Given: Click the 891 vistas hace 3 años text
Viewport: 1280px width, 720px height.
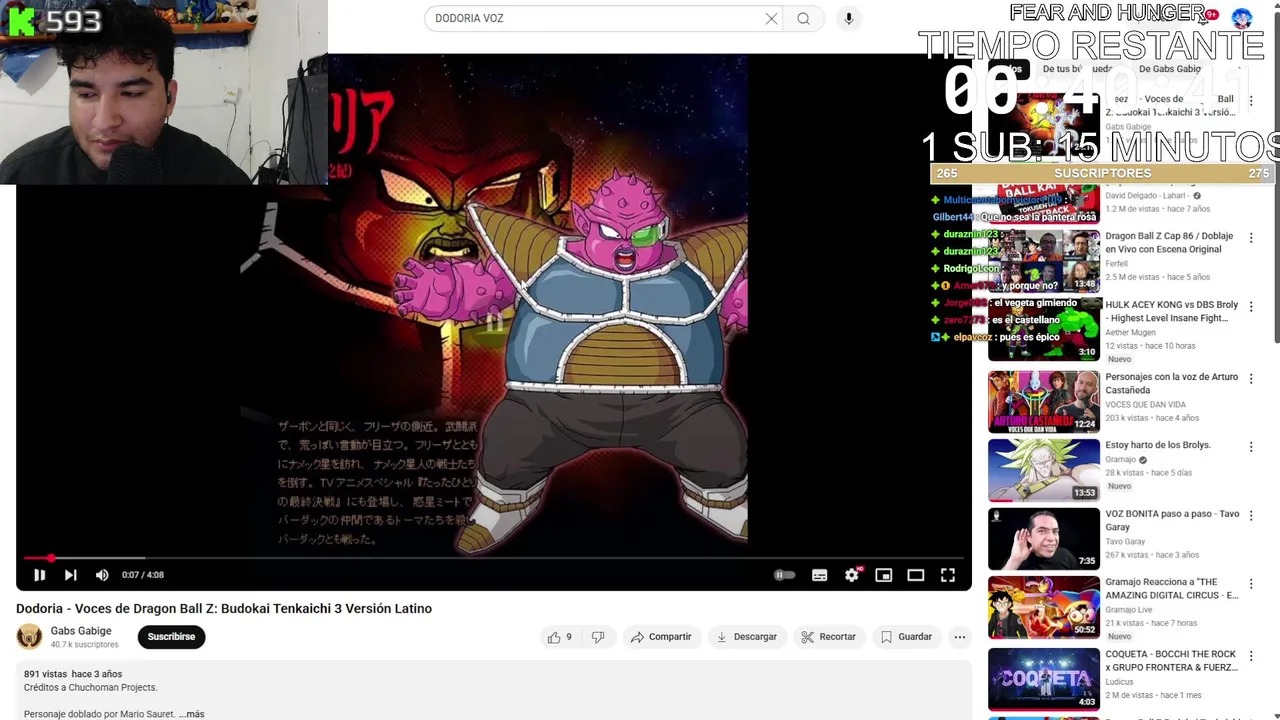Looking at the screenshot, I should tap(73, 674).
